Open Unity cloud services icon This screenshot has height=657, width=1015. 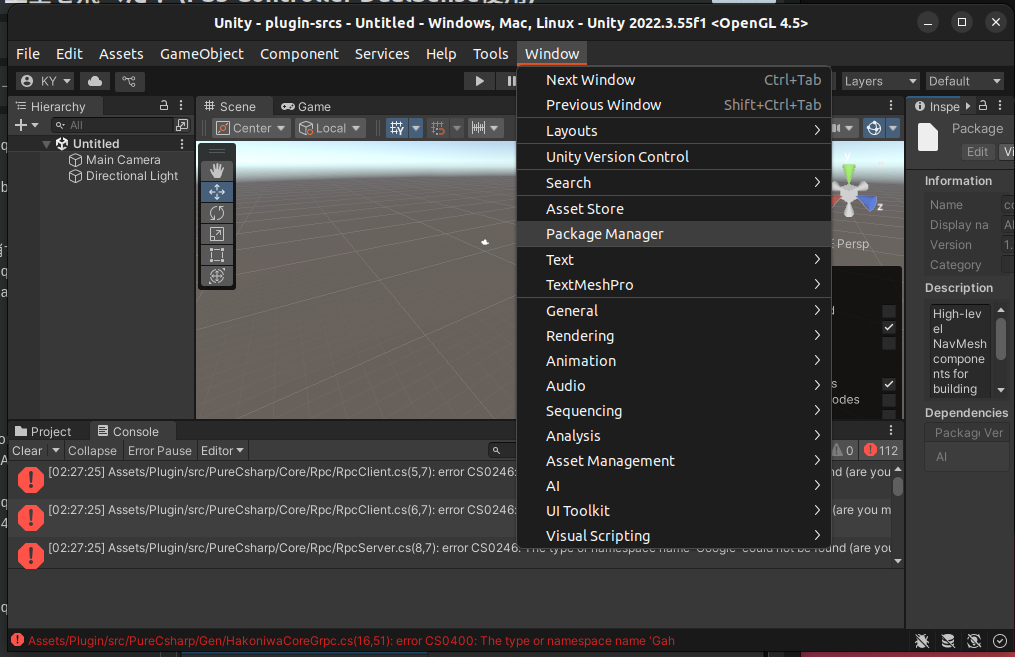click(x=95, y=81)
